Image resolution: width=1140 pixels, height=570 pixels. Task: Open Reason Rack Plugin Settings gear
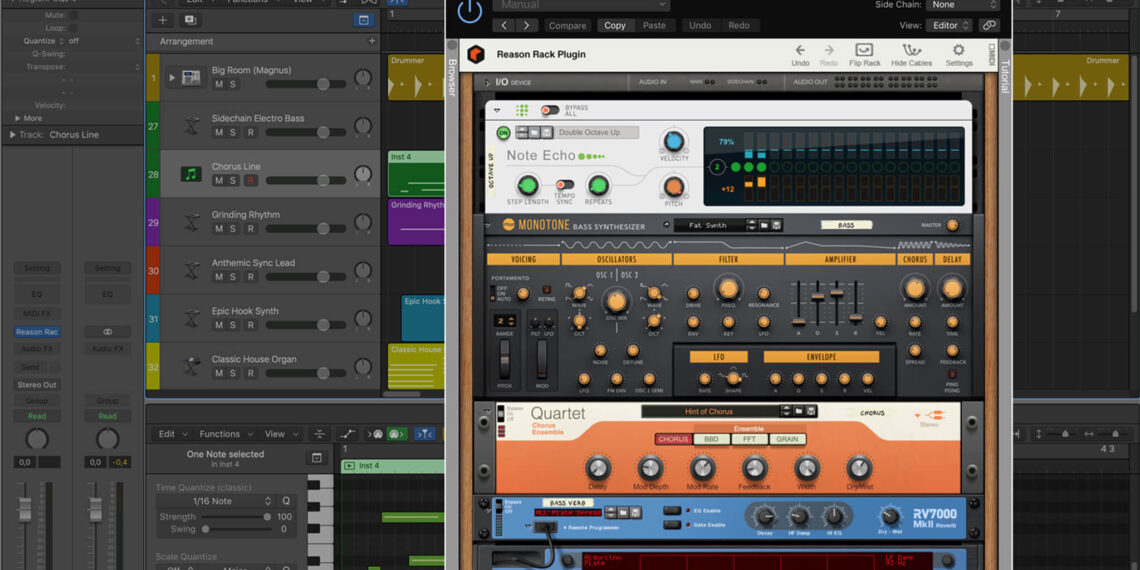point(958,51)
